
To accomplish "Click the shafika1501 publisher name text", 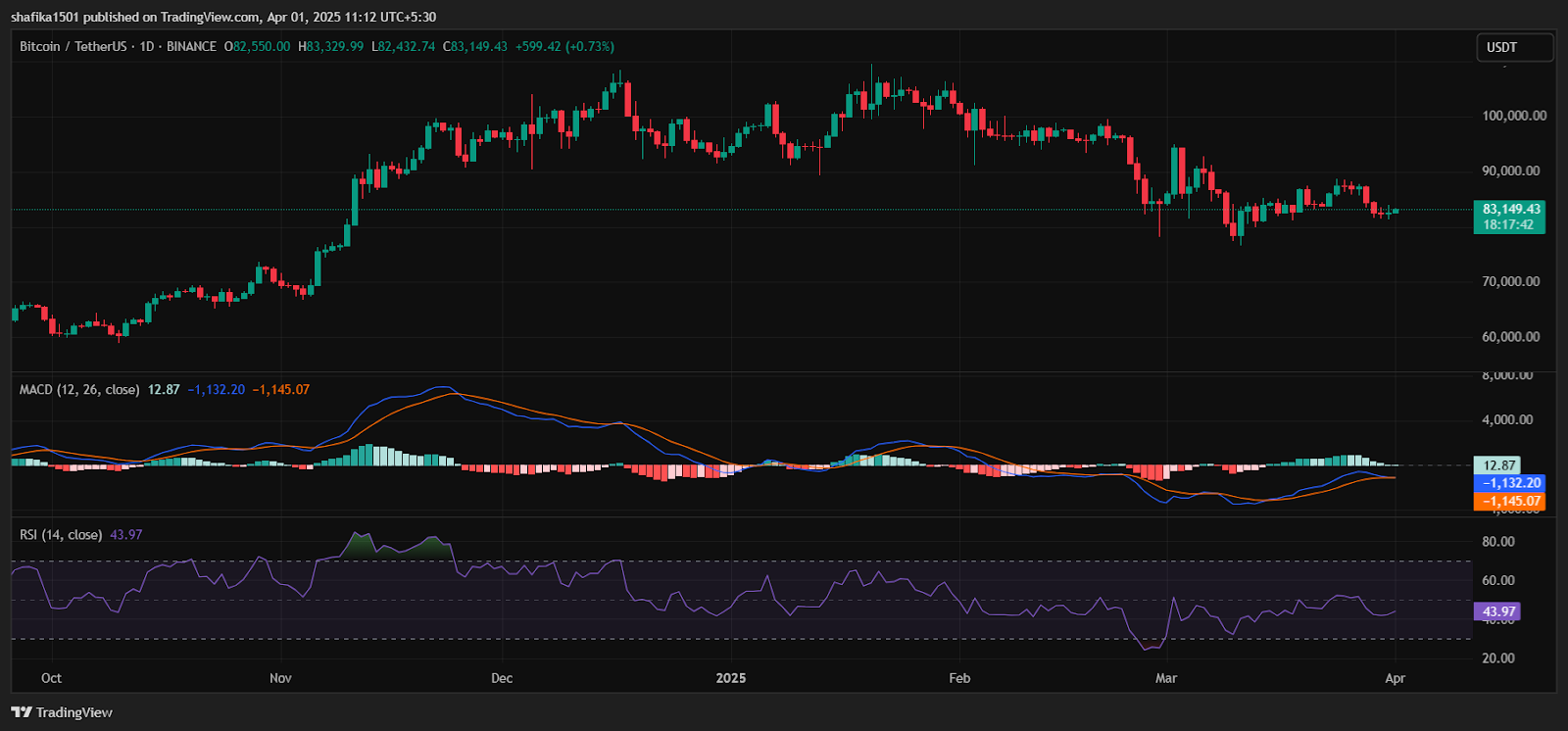I will point(45,17).
